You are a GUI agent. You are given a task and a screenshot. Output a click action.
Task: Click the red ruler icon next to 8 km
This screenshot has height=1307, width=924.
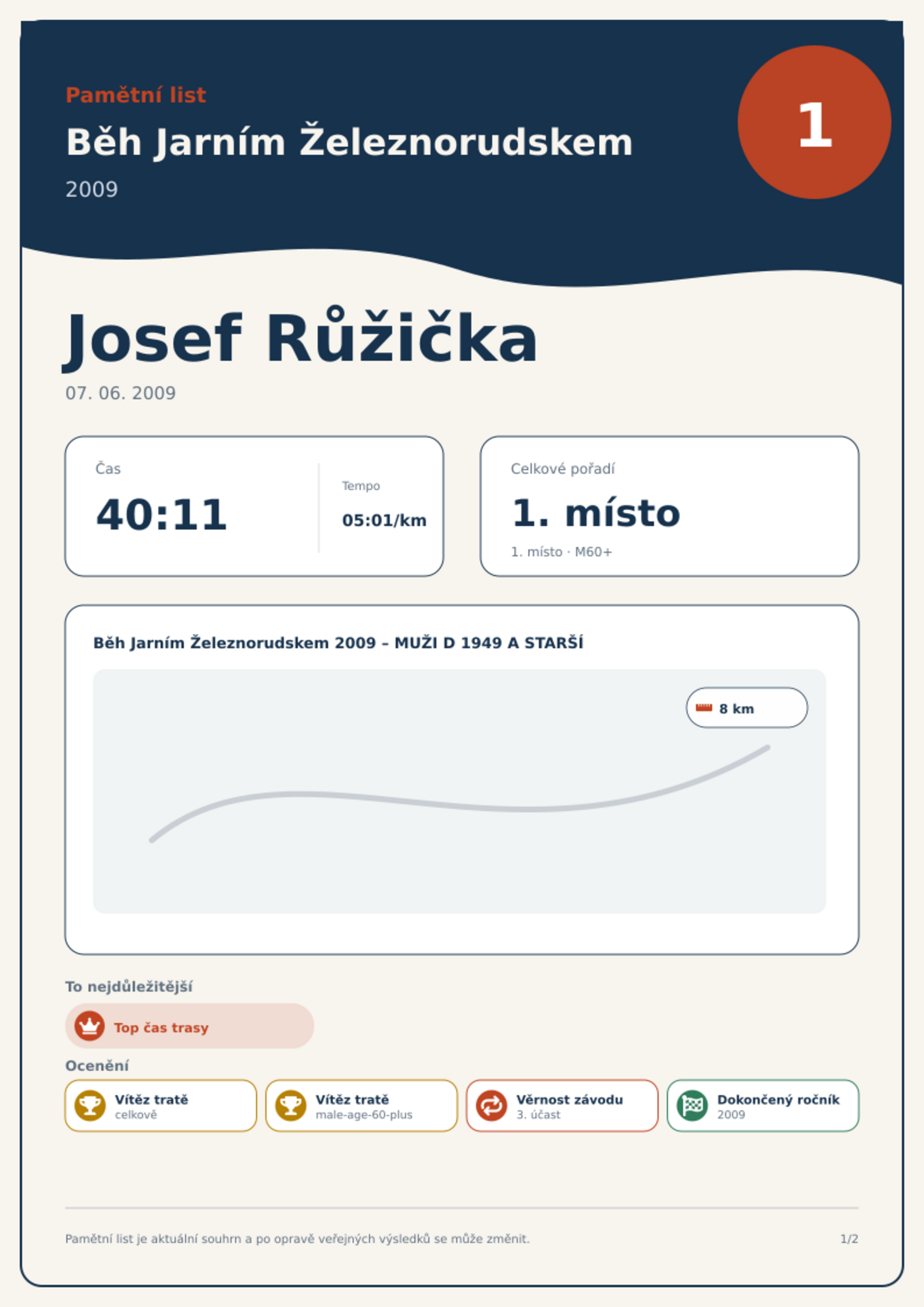click(x=704, y=708)
